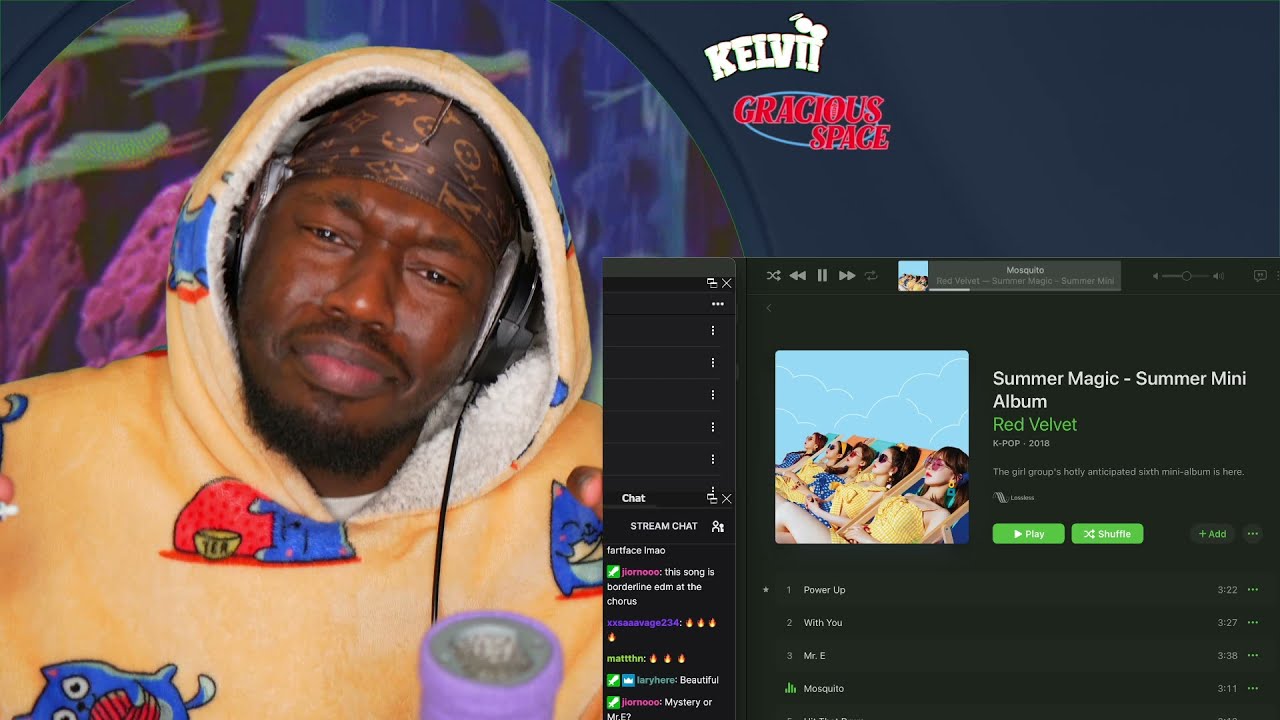This screenshot has width=1280, height=720.
Task: Click the Summer Magic album cover art
Action: (872, 447)
